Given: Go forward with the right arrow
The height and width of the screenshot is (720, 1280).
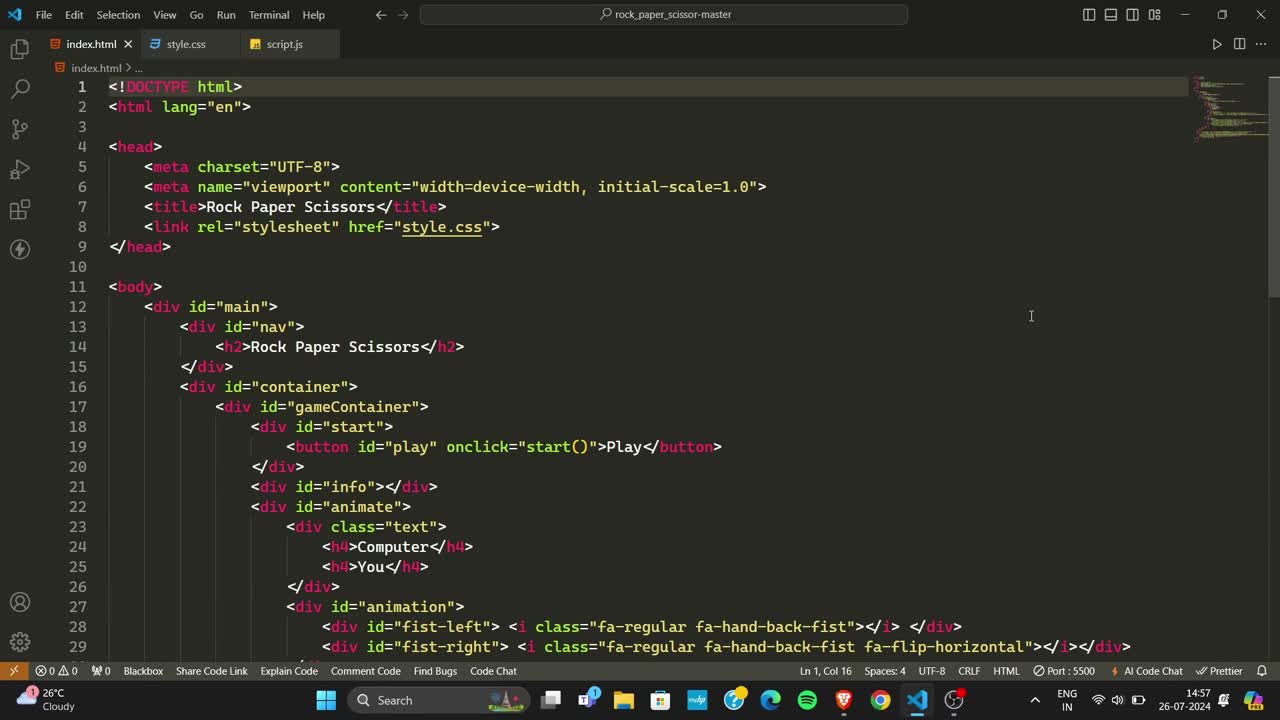Looking at the screenshot, I should pyautogui.click(x=403, y=15).
